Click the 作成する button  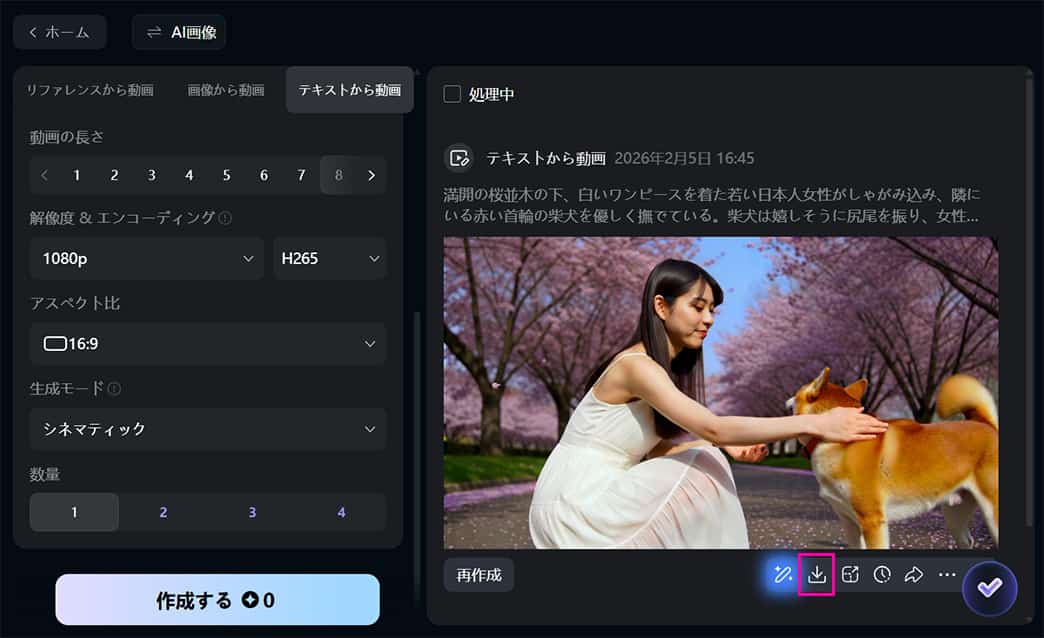pos(217,599)
